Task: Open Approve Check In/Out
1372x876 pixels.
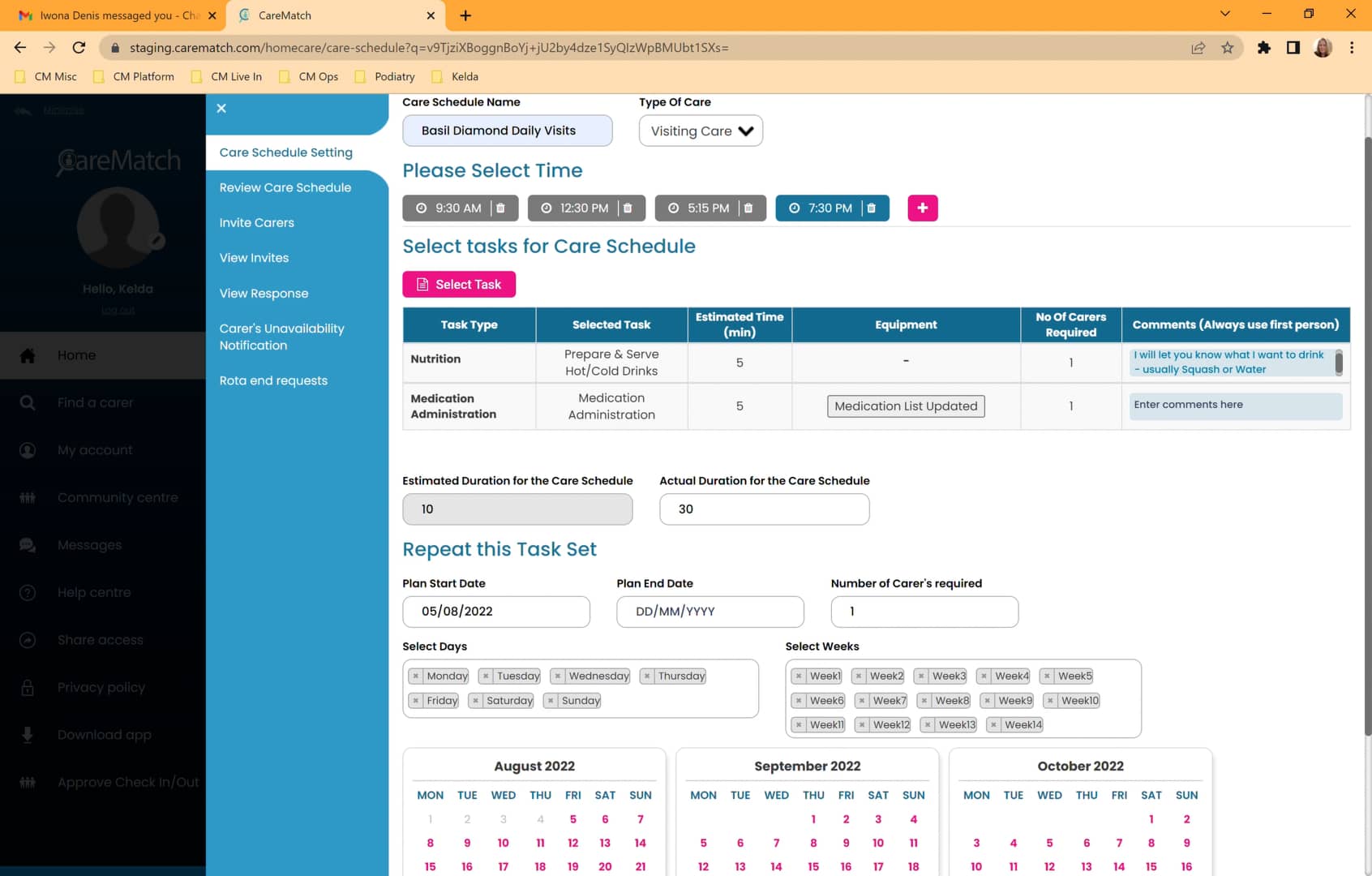Action: [x=127, y=782]
